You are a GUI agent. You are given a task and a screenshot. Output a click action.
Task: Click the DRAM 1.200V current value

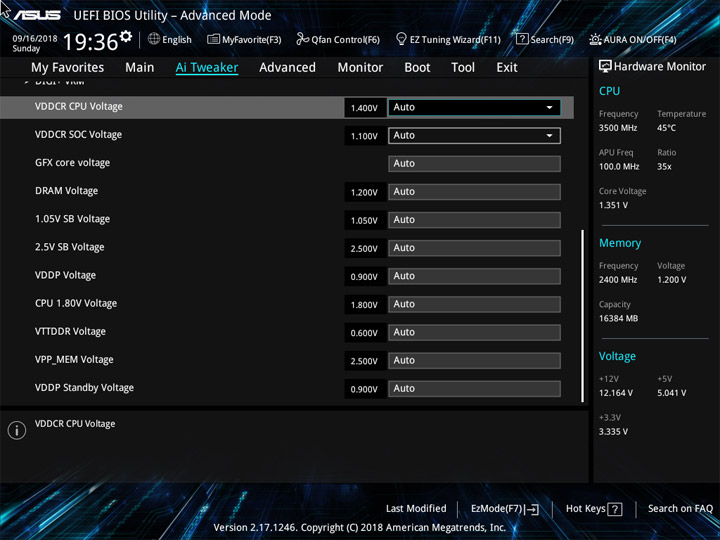365,192
